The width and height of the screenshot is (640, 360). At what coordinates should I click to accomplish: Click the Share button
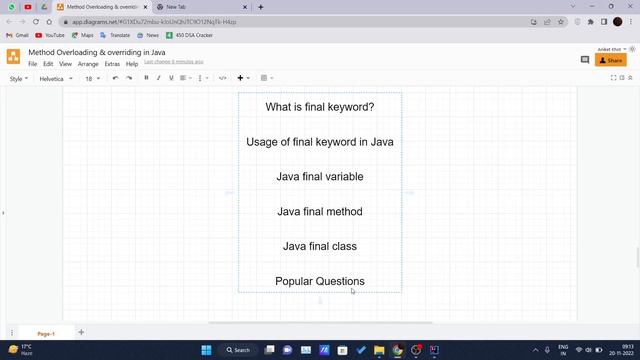point(611,60)
